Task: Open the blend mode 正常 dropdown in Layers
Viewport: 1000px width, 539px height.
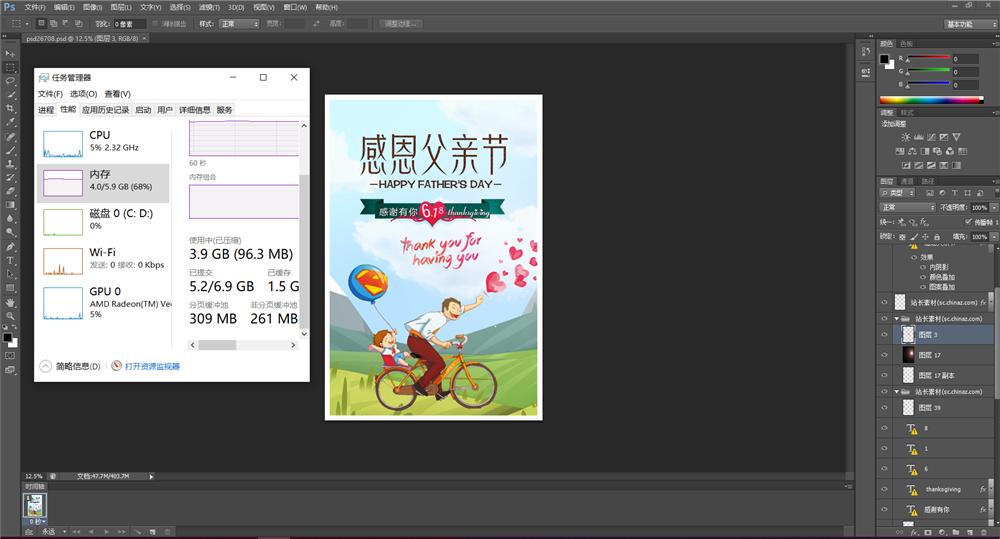Action: 907,207
